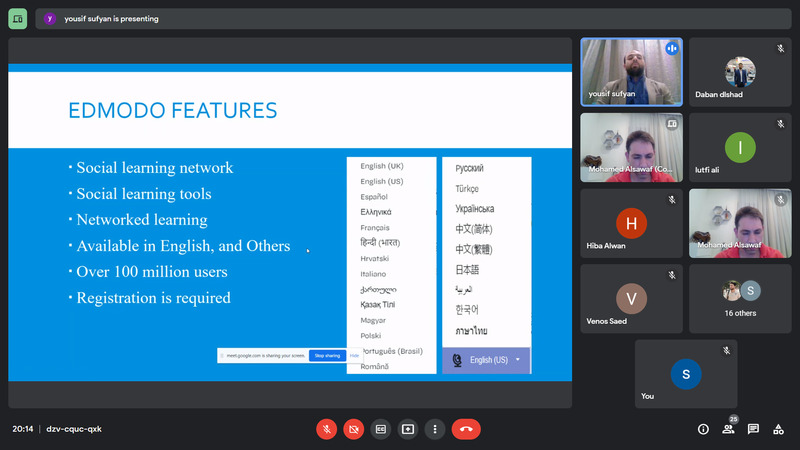Image resolution: width=800 pixels, height=450 pixels.
Task: Open the 16 others participants tile
Action: [740, 298]
